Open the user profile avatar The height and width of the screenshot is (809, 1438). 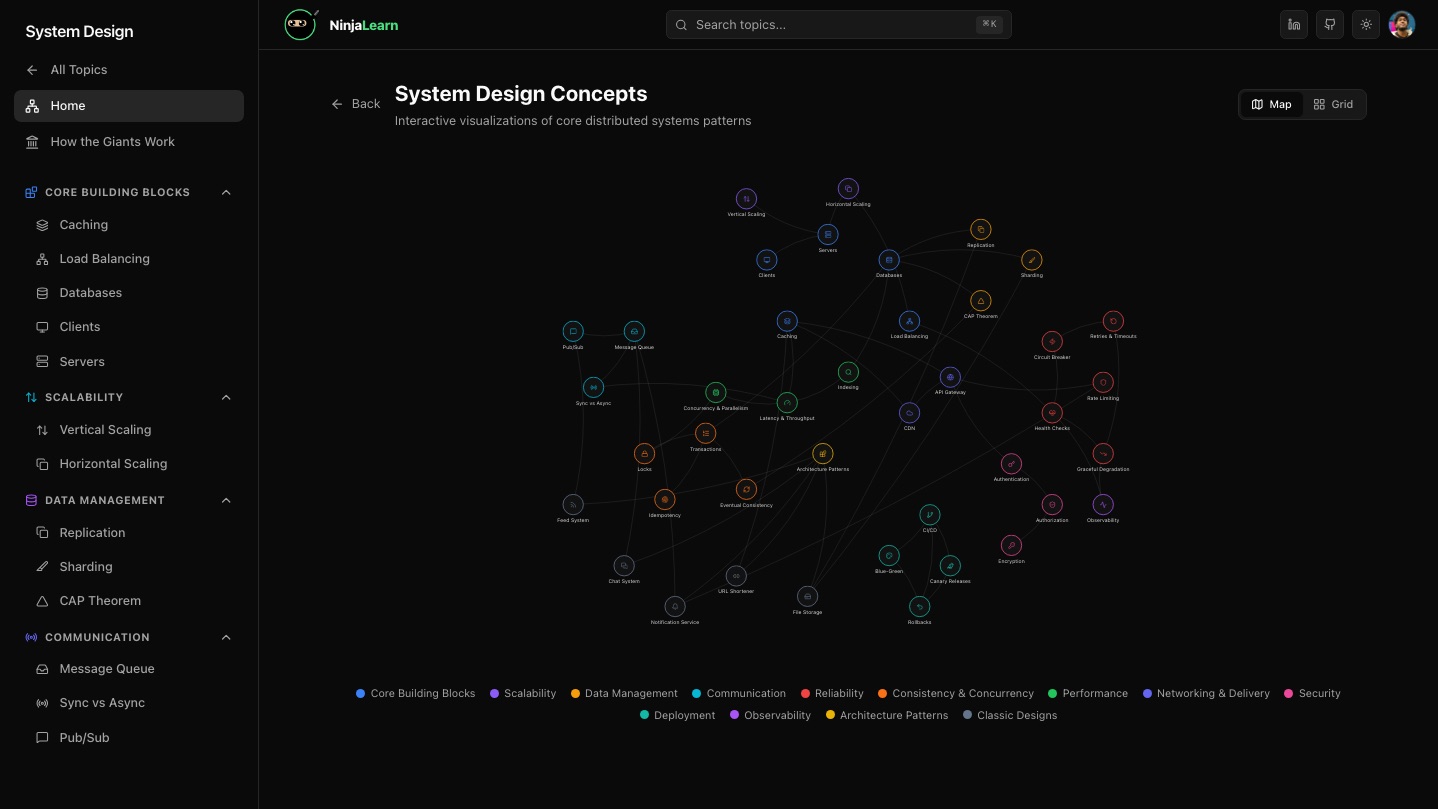coord(1402,25)
